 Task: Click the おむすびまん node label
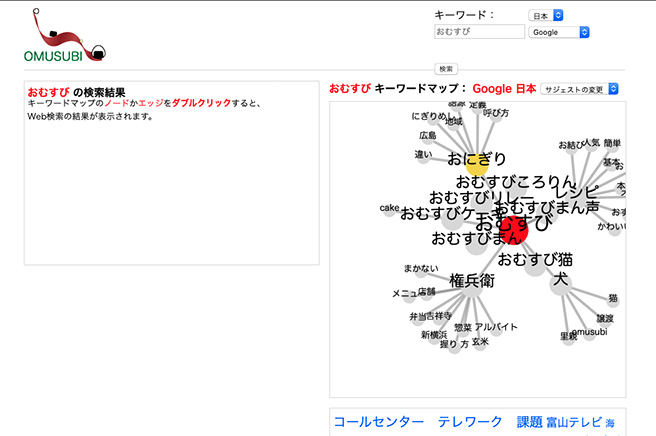[476, 238]
